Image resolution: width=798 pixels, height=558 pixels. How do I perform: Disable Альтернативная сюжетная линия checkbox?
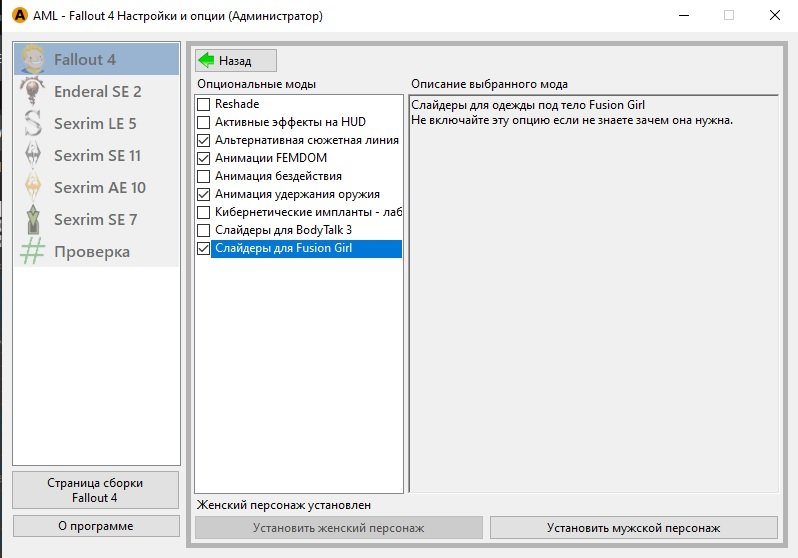coord(204,140)
